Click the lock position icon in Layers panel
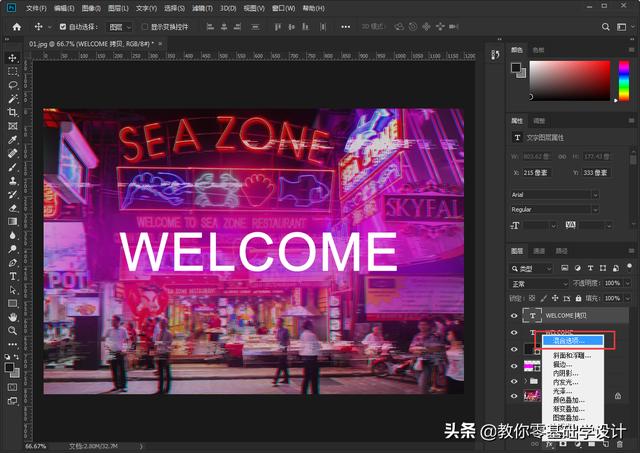Image resolution: width=640 pixels, height=453 pixels. click(x=555, y=298)
